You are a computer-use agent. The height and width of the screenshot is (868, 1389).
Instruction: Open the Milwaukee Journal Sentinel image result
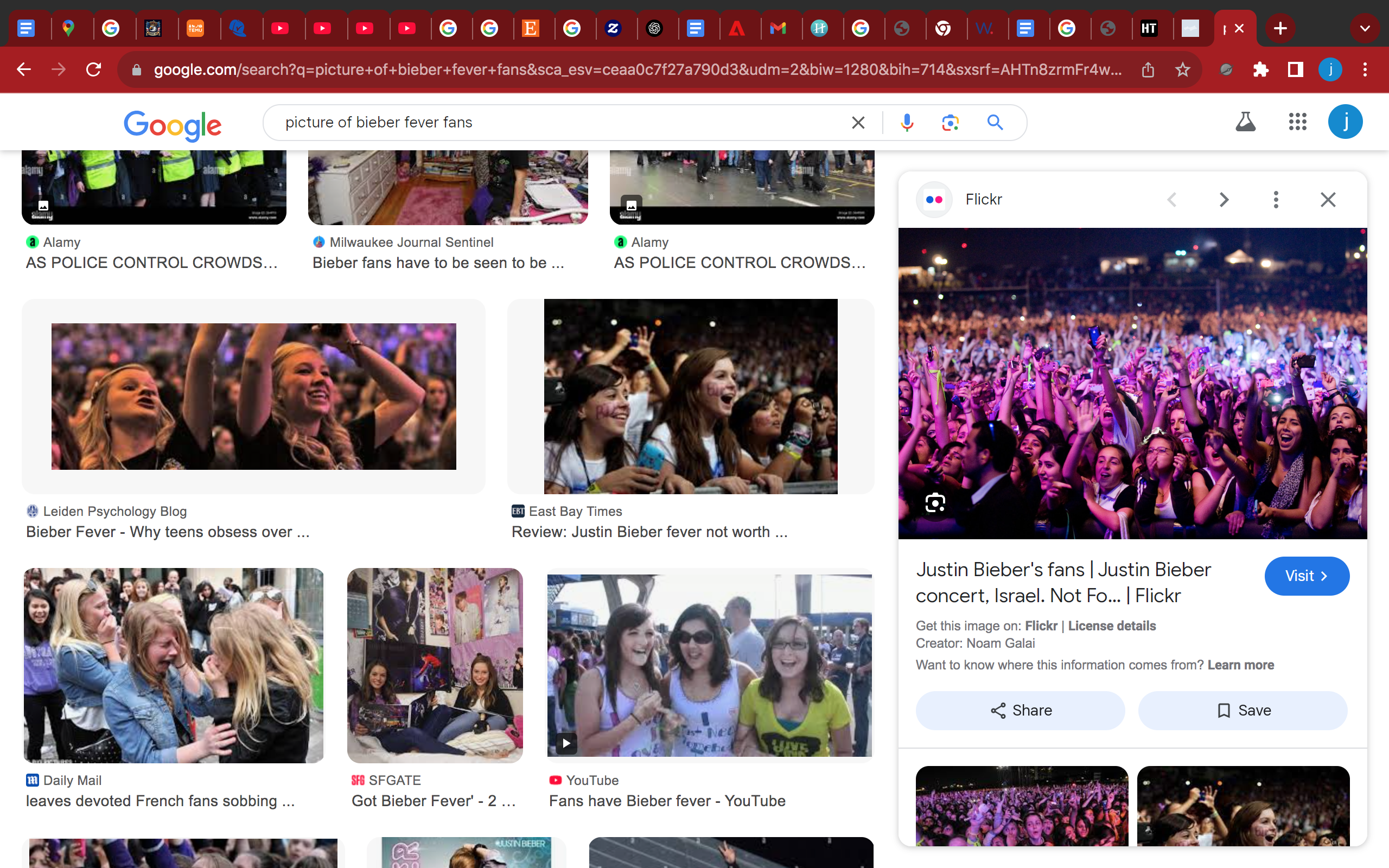pos(448,188)
